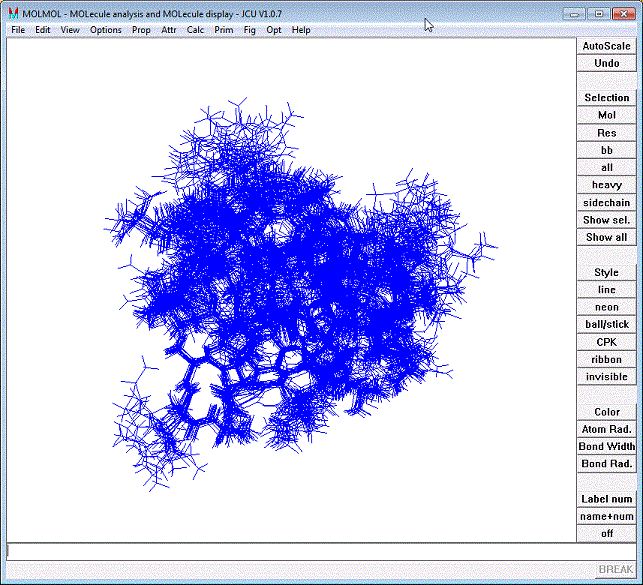Focus the command input line
Image resolution: width=643 pixels, height=585 pixels.
[321, 551]
